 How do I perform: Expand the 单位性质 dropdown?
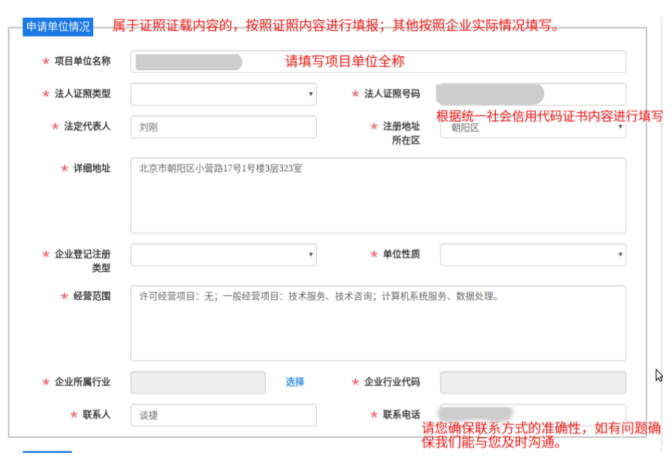pyautogui.click(x=532, y=255)
